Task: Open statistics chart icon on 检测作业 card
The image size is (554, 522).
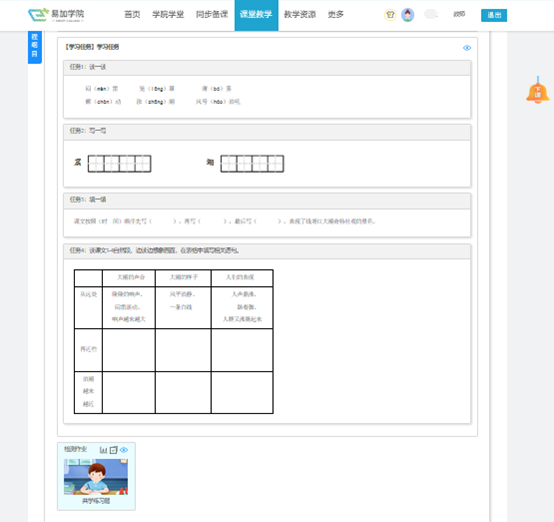Action: point(103,450)
